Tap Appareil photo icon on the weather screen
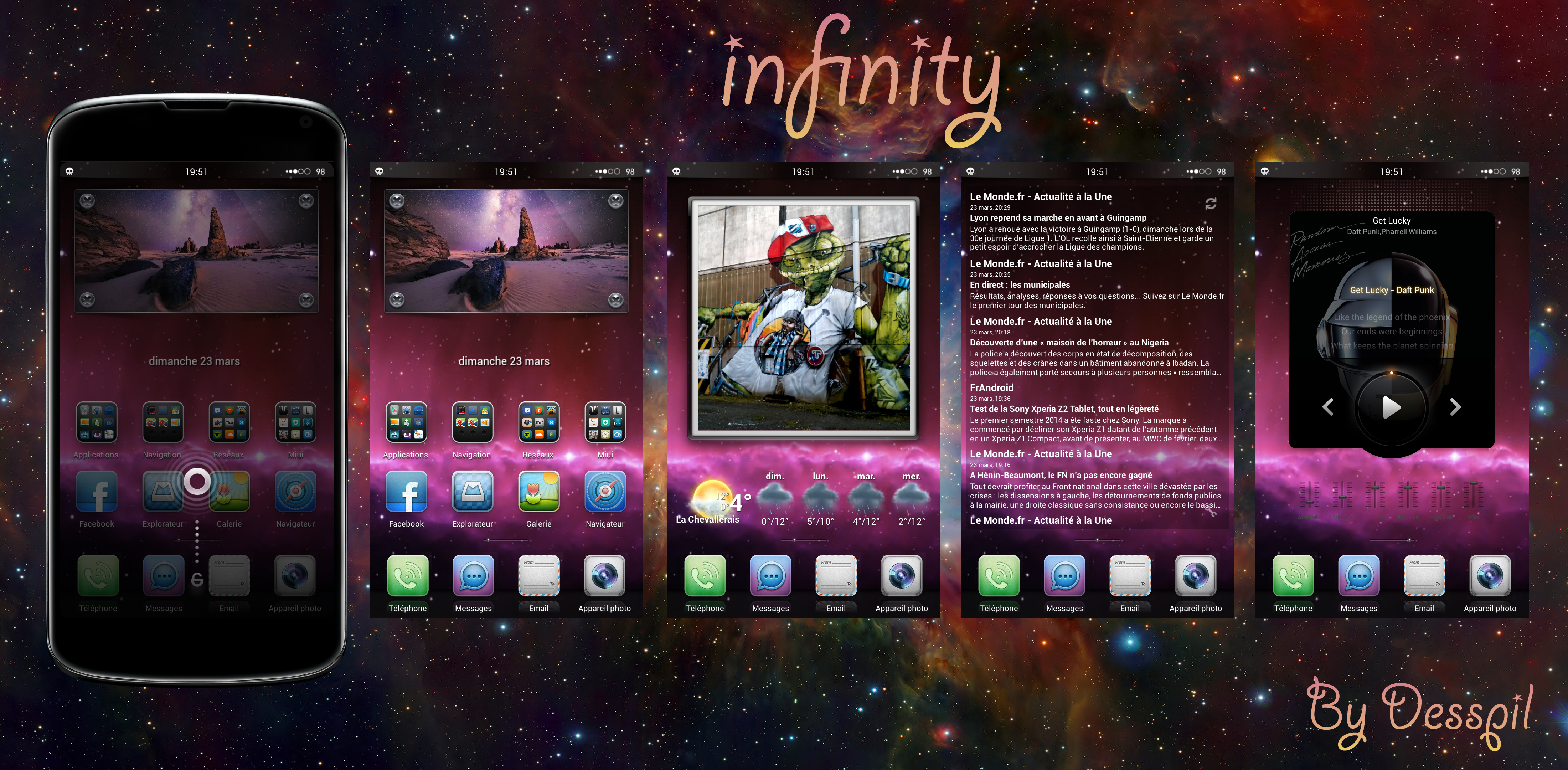Screen dimensions: 1568x770 902,575
